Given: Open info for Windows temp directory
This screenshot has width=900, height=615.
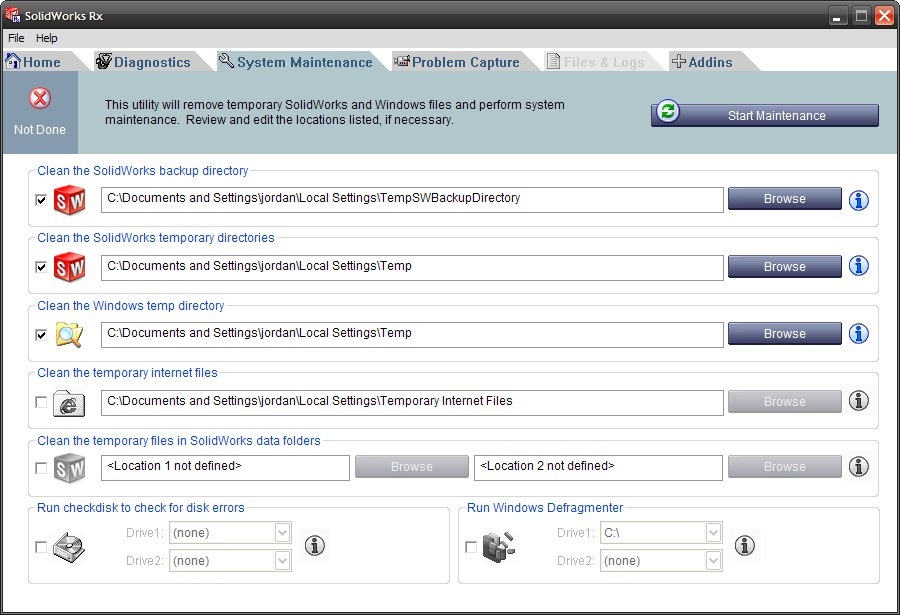Looking at the screenshot, I should coord(859,334).
